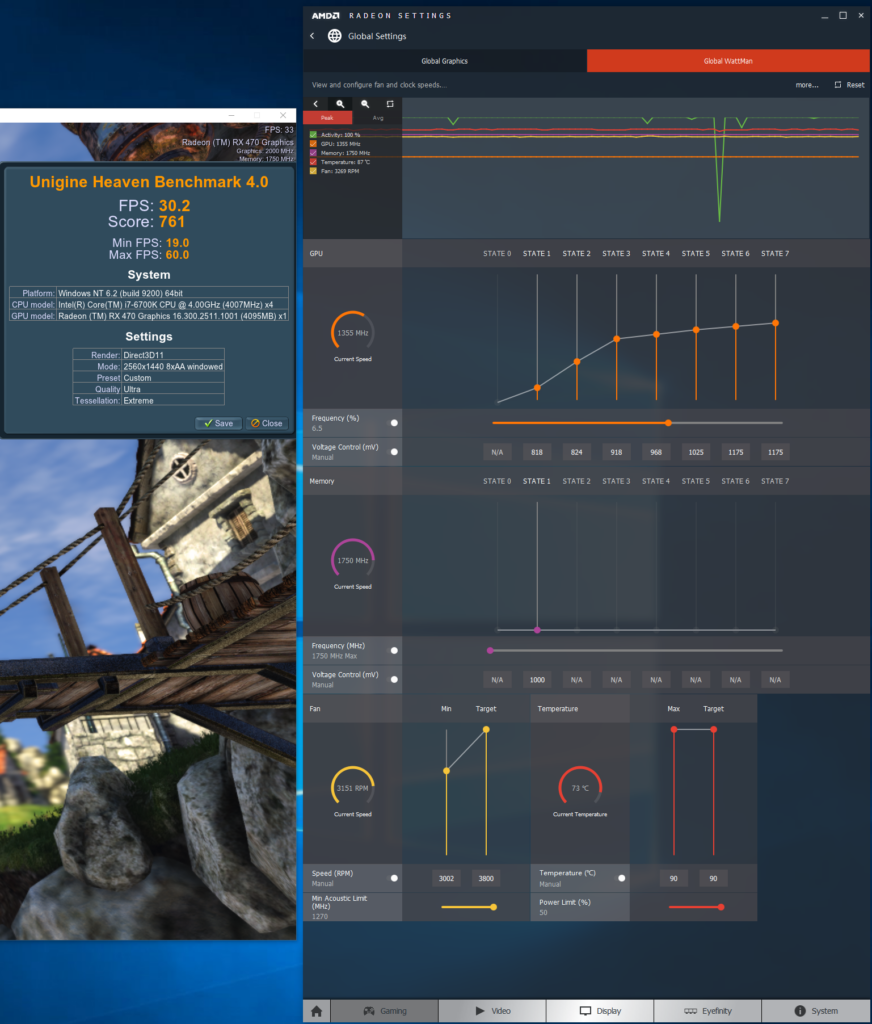
Task: Click the 1355 MHz GPU speed gauge
Action: tap(353, 332)
